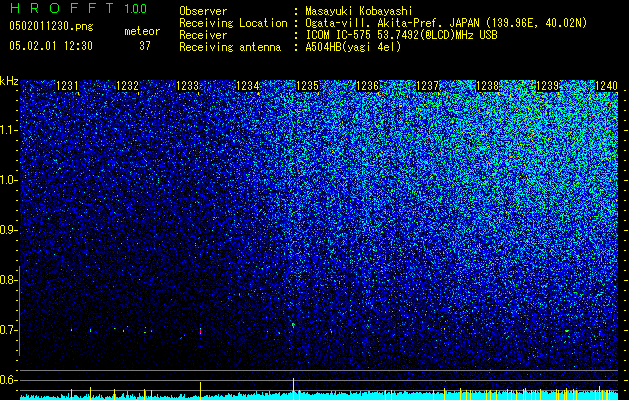Click the receiver text ICOM IC-575 53.7492 MHz
Image resolution: width=629 pixels, height=400 pixels.
pos(401,35)
